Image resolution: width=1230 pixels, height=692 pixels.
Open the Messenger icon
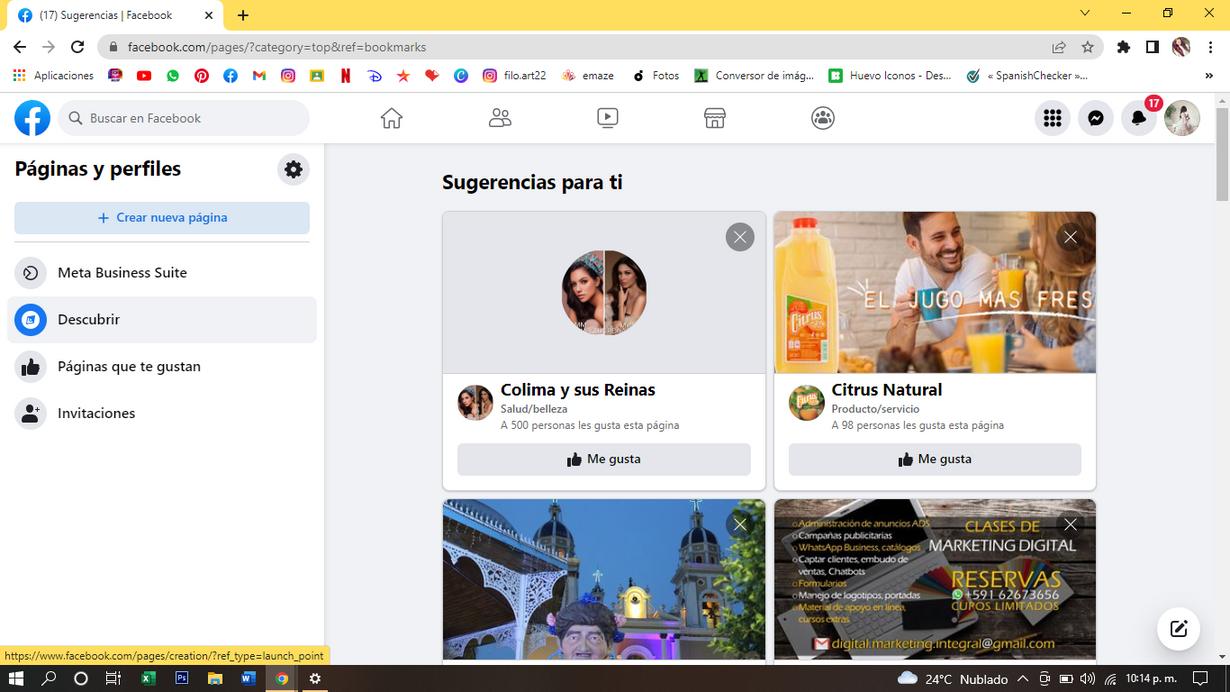(x=1096, y=118)
